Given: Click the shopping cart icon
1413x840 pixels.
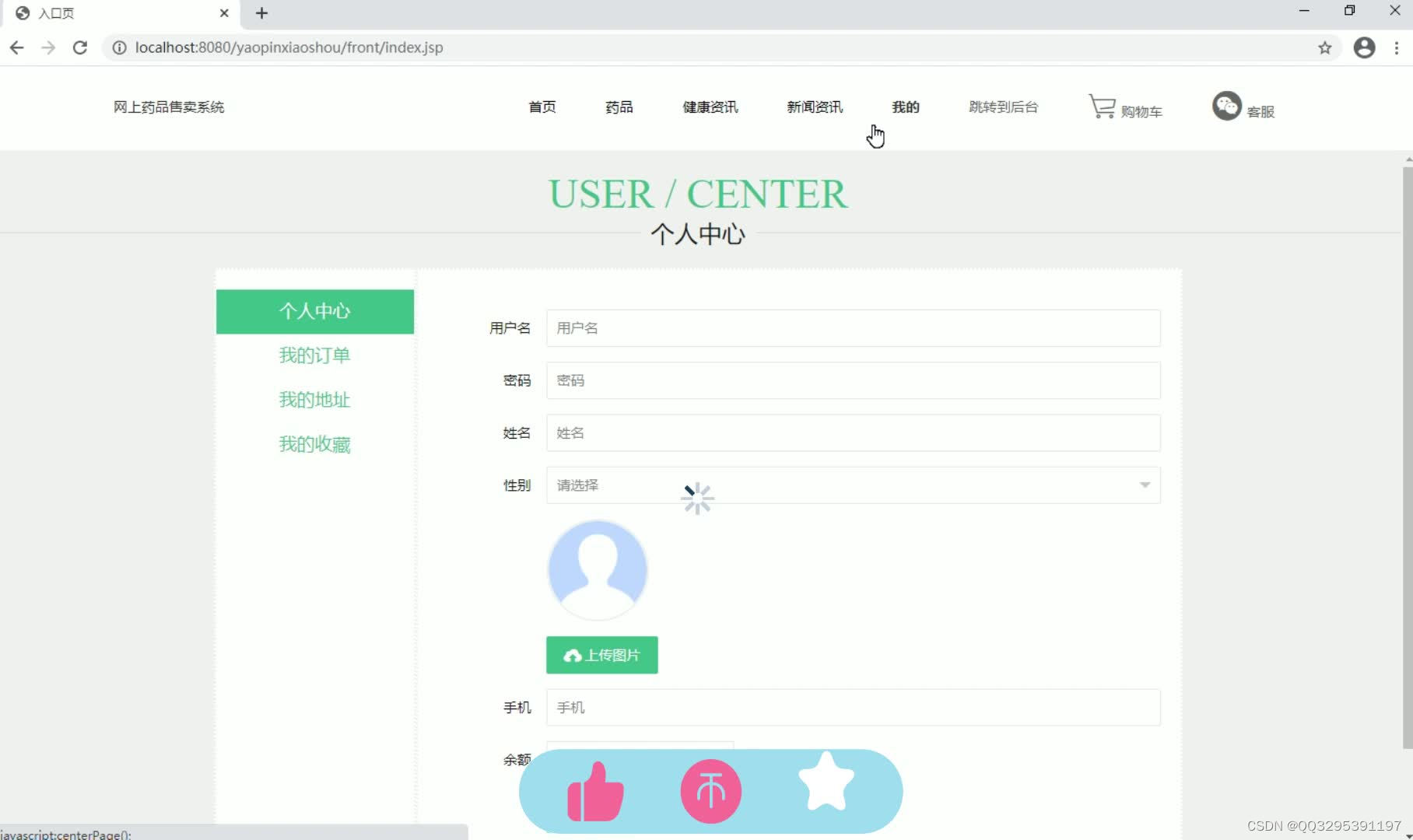Looking at the screenshot, I should [1102, 107].
